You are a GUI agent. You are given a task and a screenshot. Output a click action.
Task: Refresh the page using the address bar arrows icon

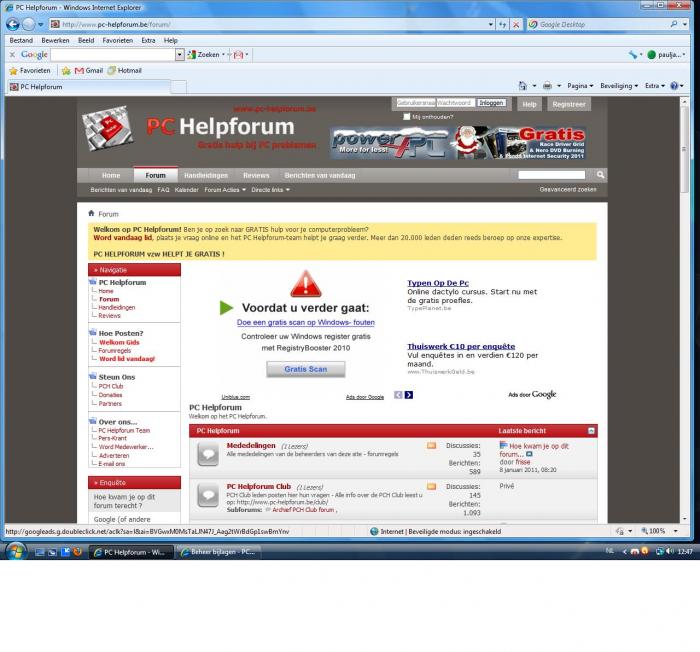point(503,25)
